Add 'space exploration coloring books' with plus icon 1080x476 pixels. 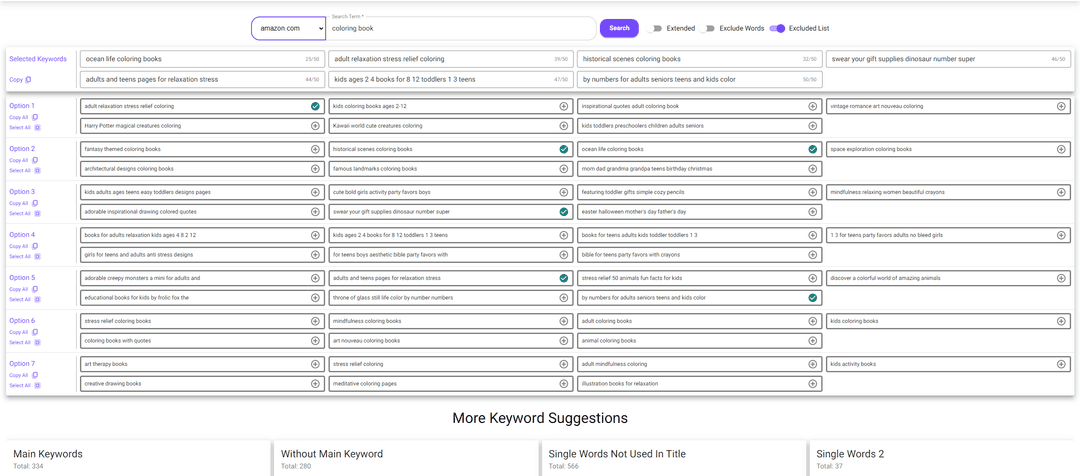[1061, 149]
